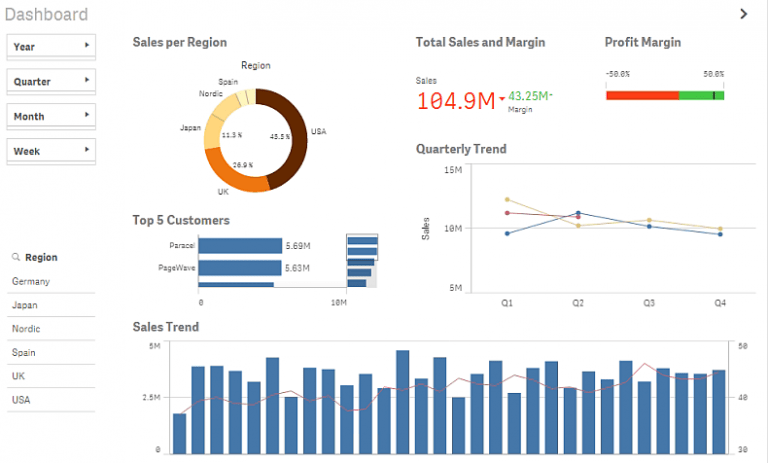Select Japan in the Region list
Viewport: 768px width, 463px height.
click(x=51, y=305)
